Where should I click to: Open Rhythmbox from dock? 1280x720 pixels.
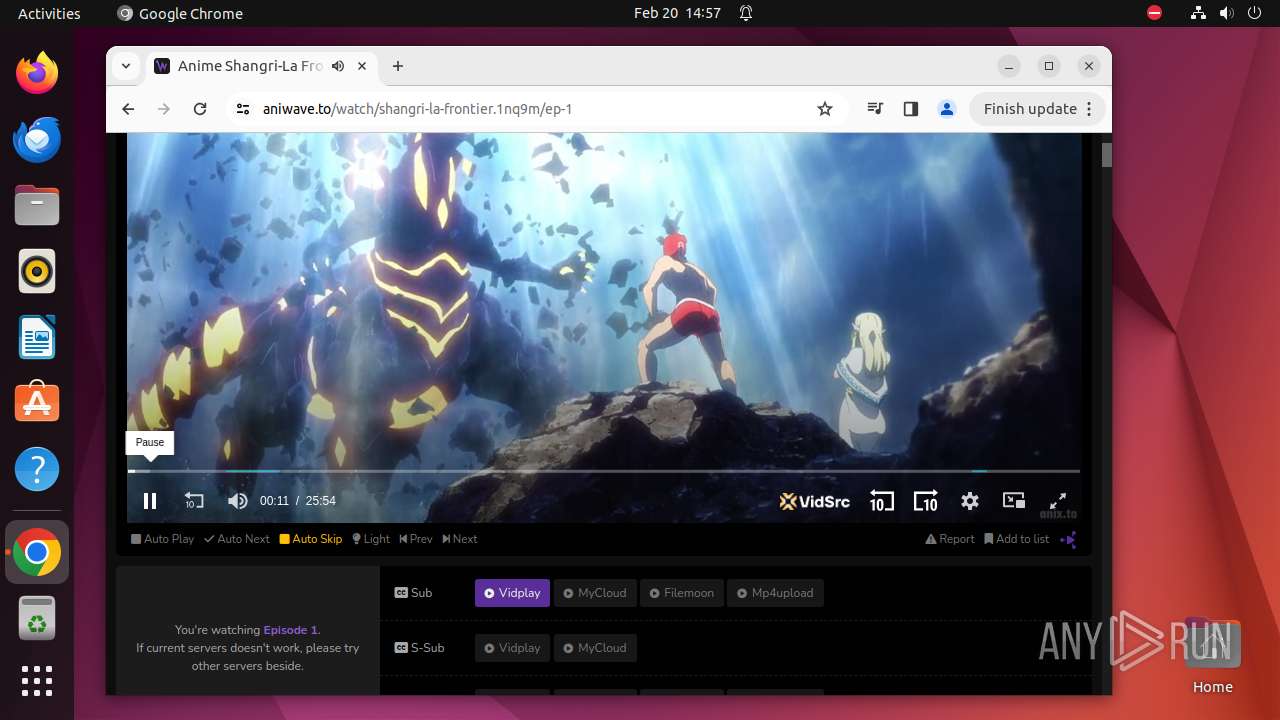coord(37,271)
